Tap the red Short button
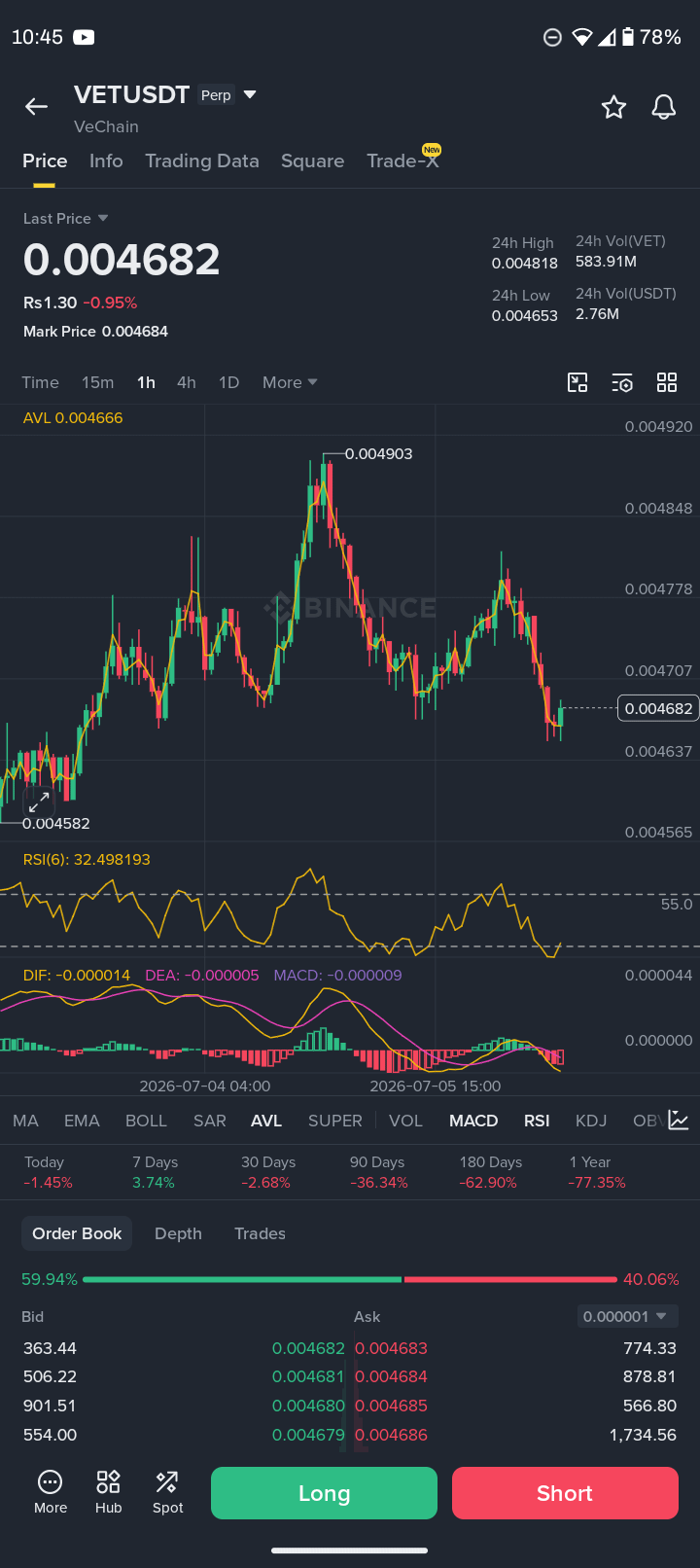Image resolution: width=700 pixels, height=1568 pixels. (565, 1493)
